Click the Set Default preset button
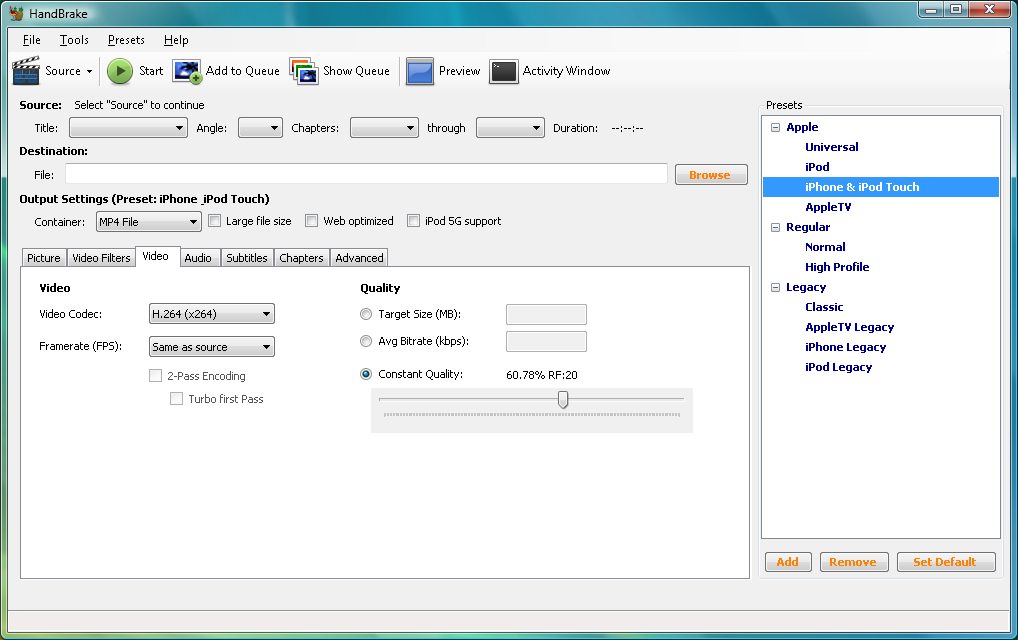The height and width of the screenshot is (640, 1018). pyautogui.click(x=945, y=562)
